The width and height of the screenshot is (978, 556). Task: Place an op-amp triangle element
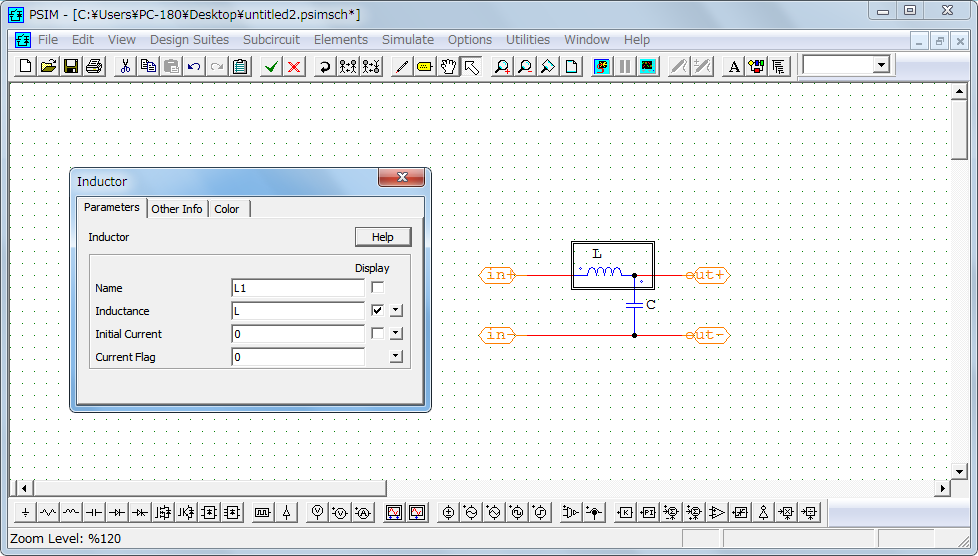click(717, 513)
